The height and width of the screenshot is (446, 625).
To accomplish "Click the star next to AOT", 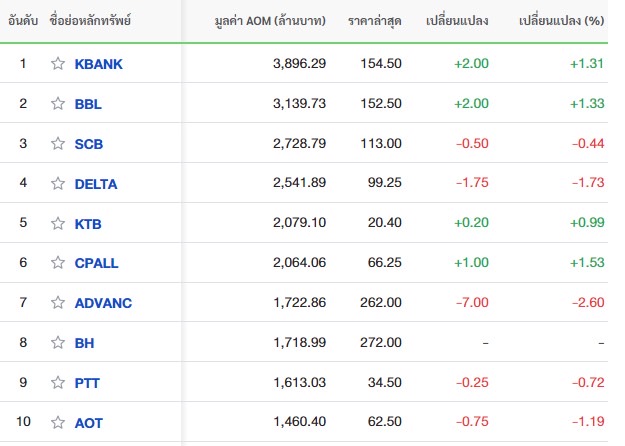I will coord(58,422).
